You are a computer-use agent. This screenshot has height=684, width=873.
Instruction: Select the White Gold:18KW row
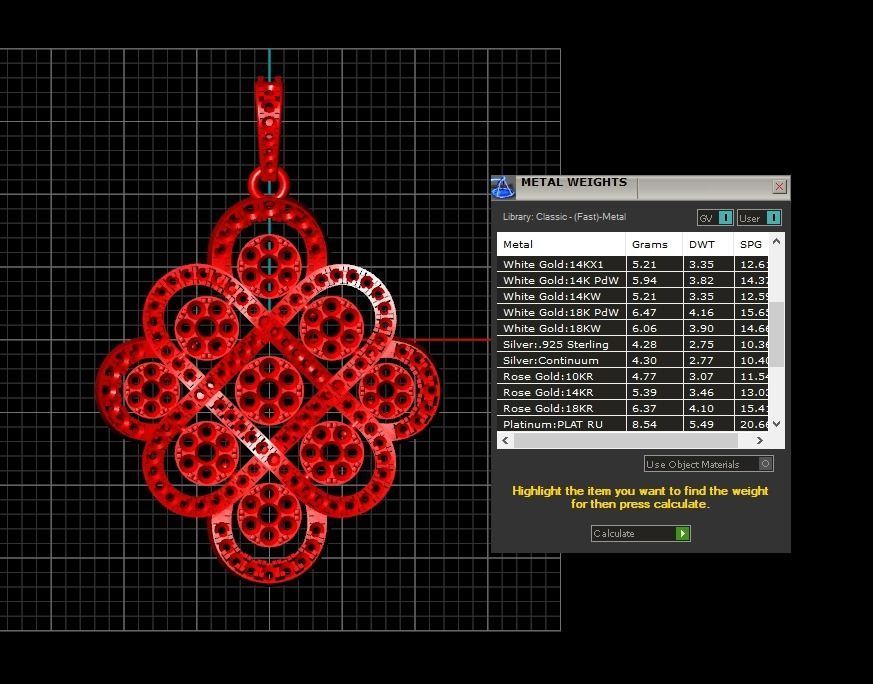click(633, 328)
